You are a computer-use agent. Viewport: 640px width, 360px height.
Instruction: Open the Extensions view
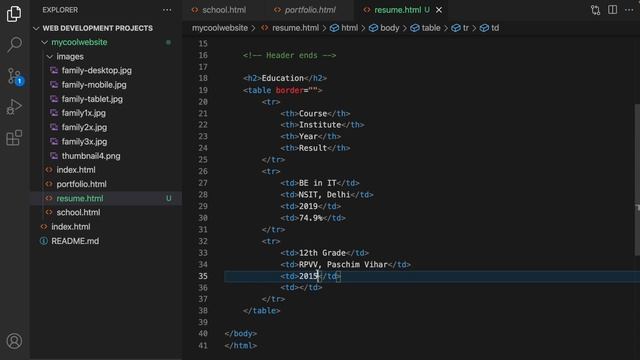click(x=14, y=138)
